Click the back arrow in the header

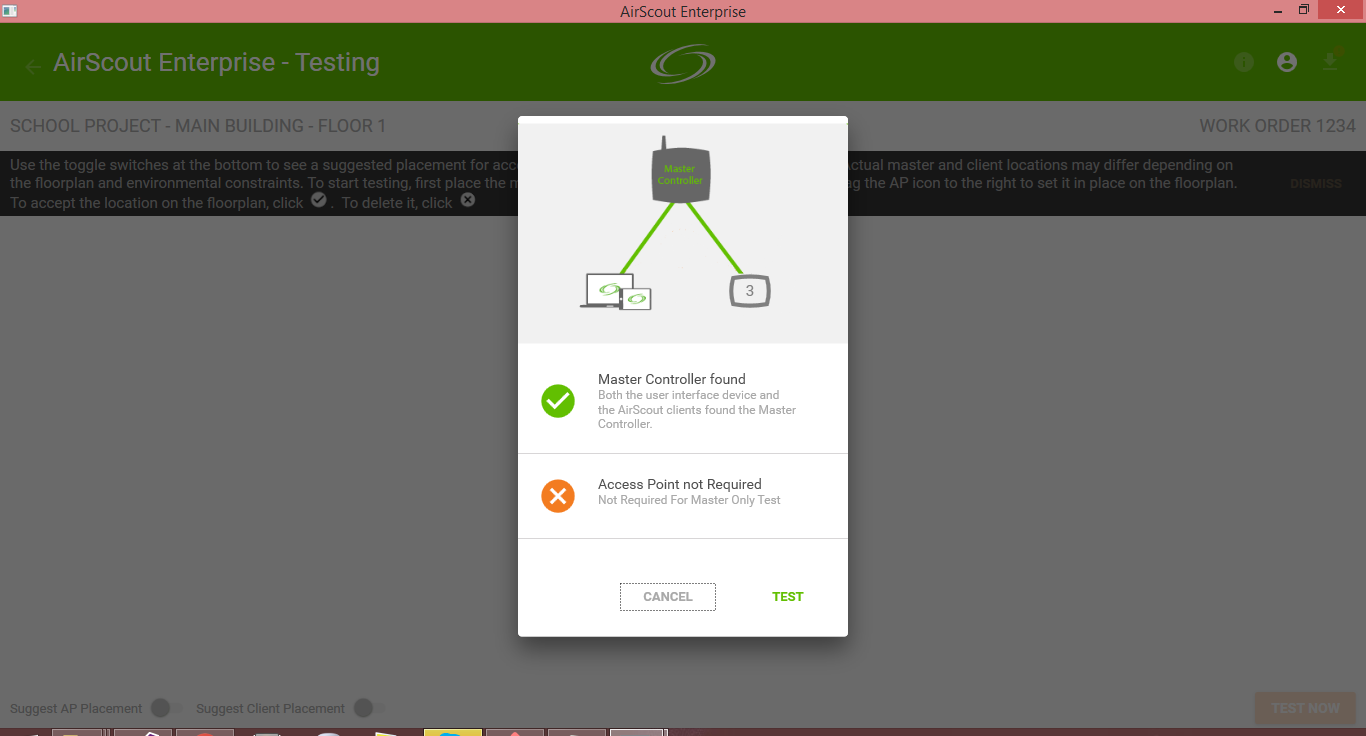pyautogui.click(x=33, y=67)
